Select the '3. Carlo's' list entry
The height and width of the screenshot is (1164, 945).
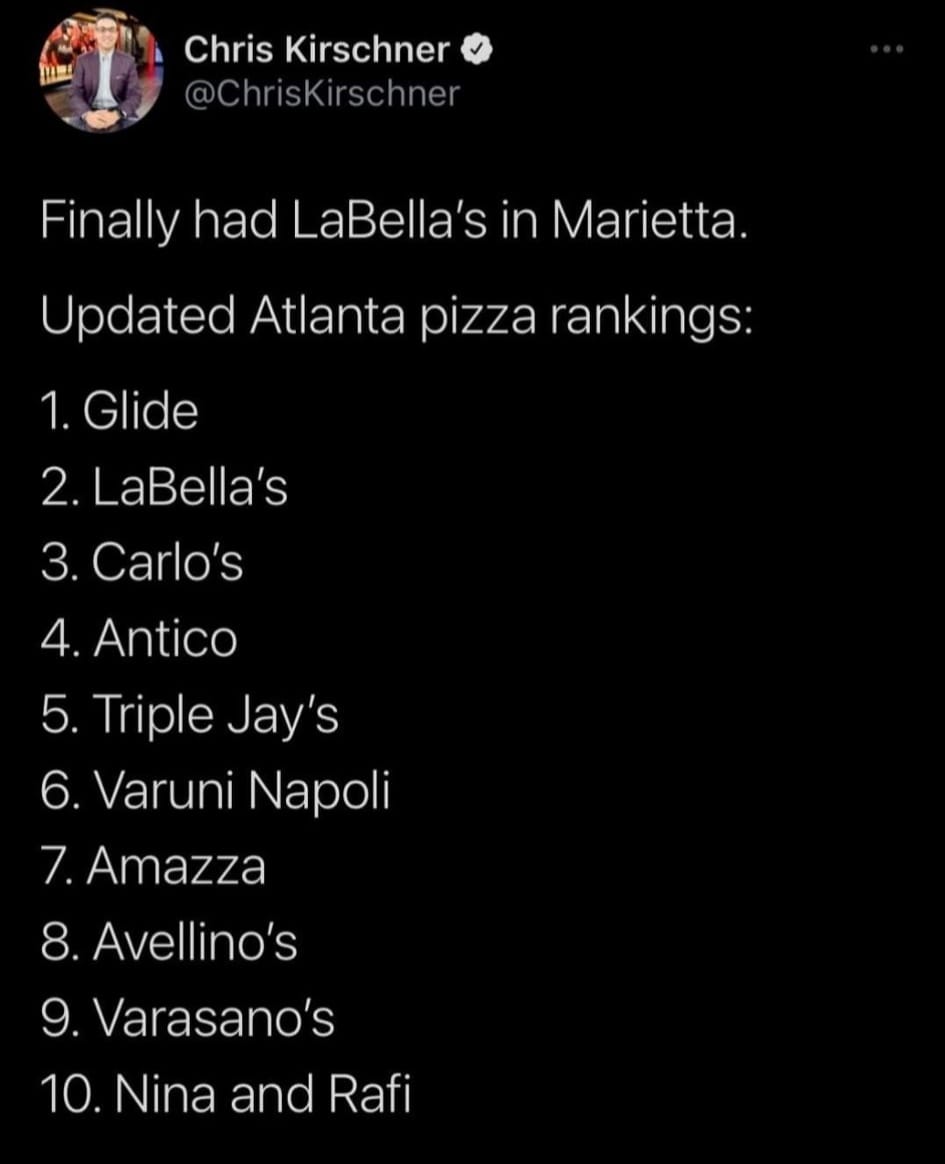pyautogui.click(x=142, y=563)
